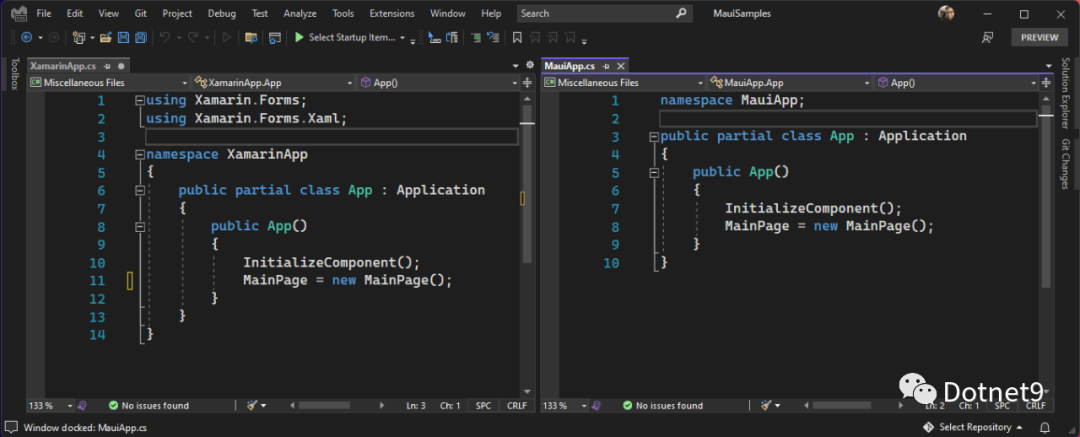Click the split-window icon in the XamarinApp pane
The height and width of the screenshot is (437, 1080).
pos(528,83)
